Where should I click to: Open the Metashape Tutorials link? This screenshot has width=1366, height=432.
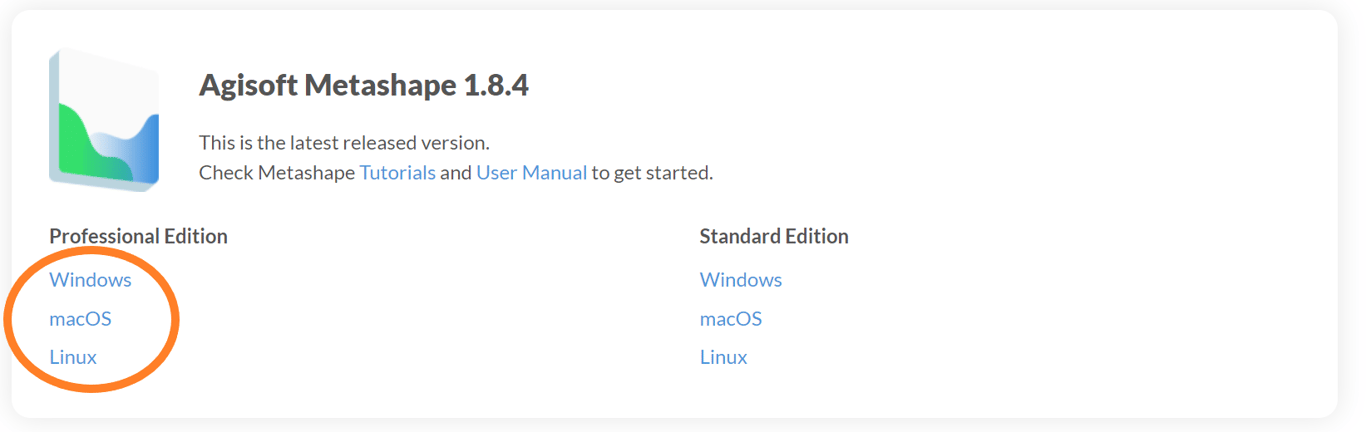tap(397, 172)
